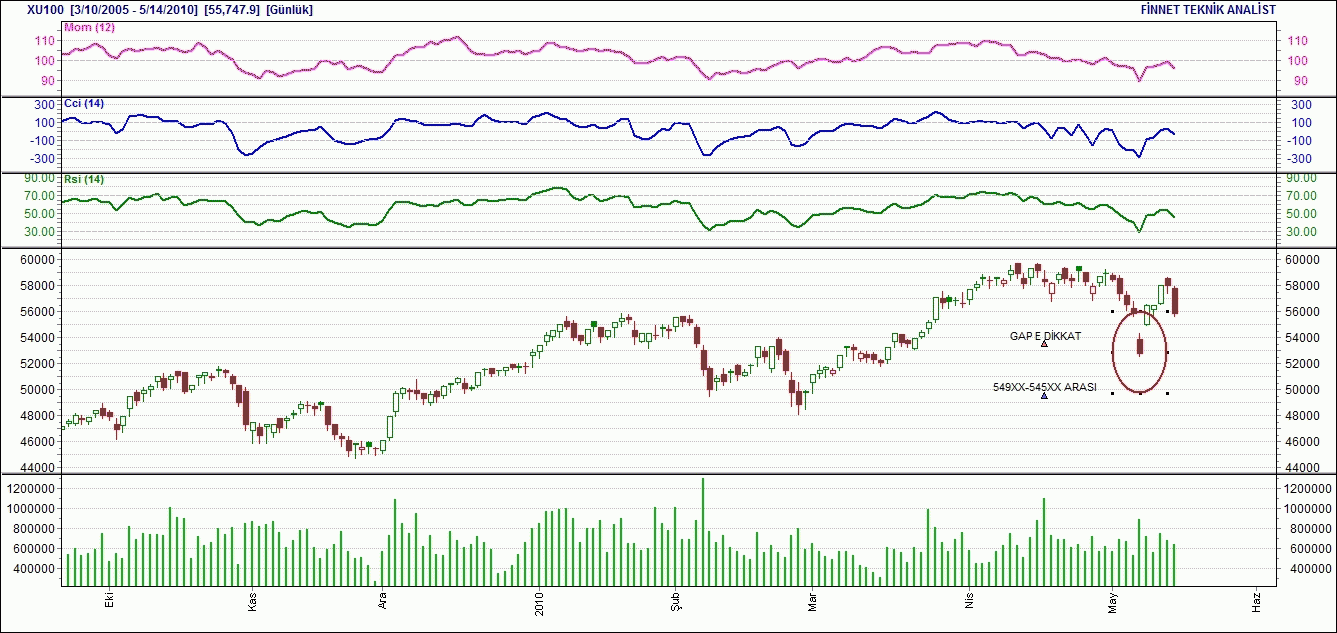Click the last red candlestick on the chart
Image resolution: width=1337 pixels, height=633 pixels.
pos(1175,301)
